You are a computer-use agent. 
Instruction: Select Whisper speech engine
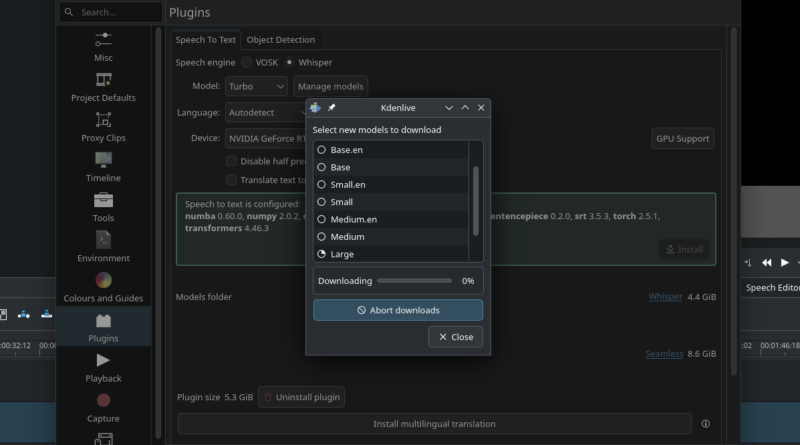[x=309, y=62]
